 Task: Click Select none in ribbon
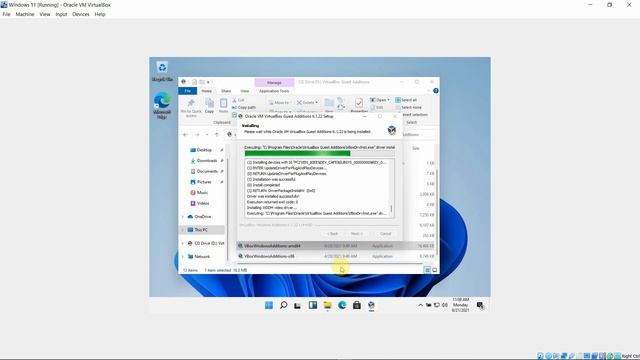tap(409, 107)
